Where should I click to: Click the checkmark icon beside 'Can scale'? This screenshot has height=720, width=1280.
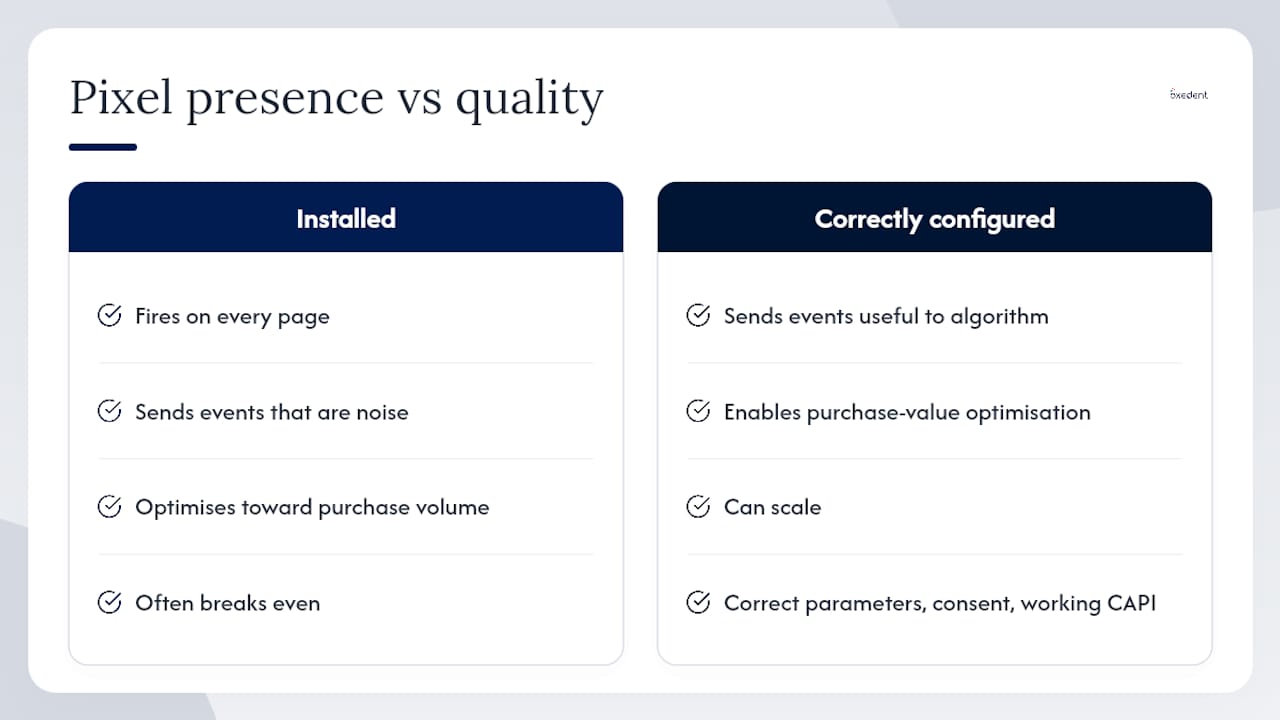tap(698, 507)
